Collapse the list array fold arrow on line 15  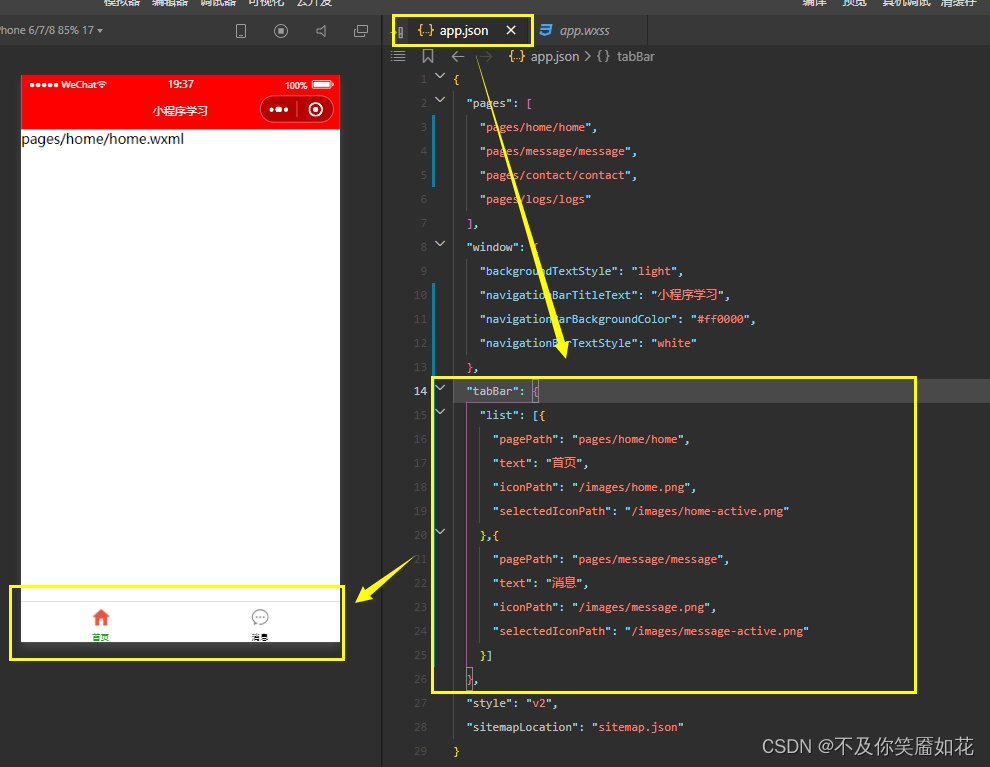click(x=440, y=412)
